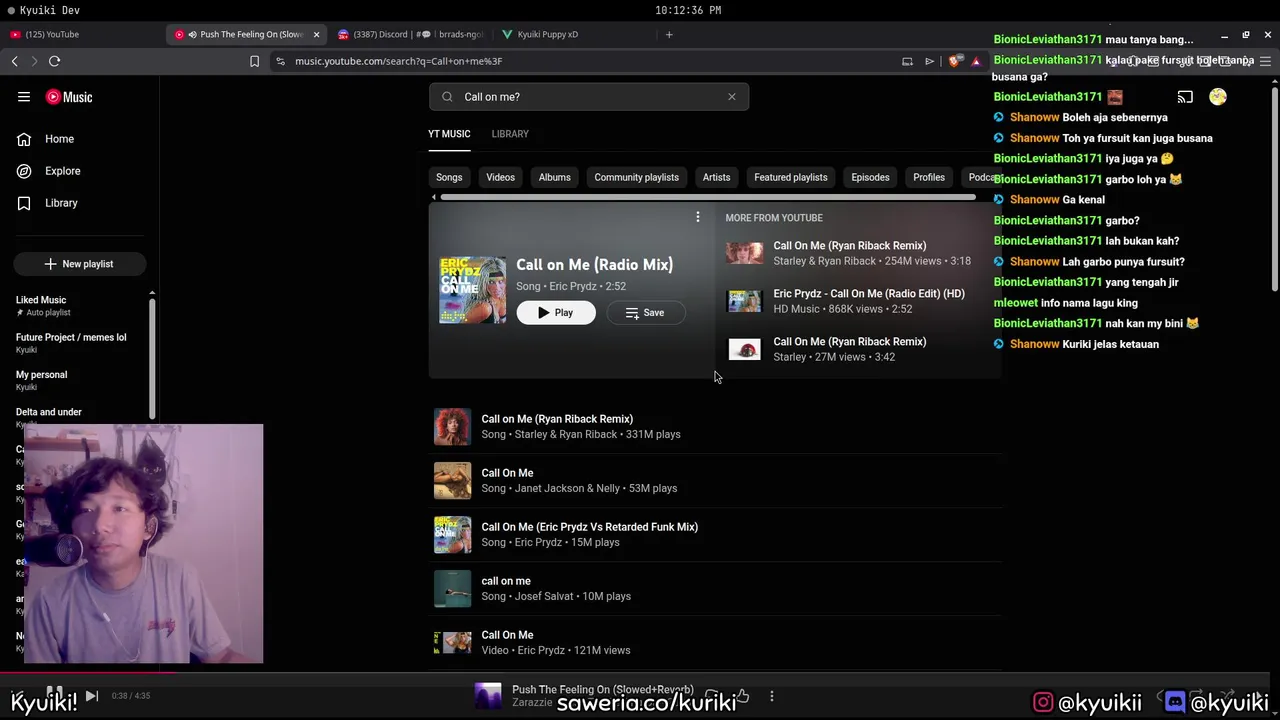
Task: Click the now playing Push The Feeling On thumbnail
Action: (x=488, y=696)
